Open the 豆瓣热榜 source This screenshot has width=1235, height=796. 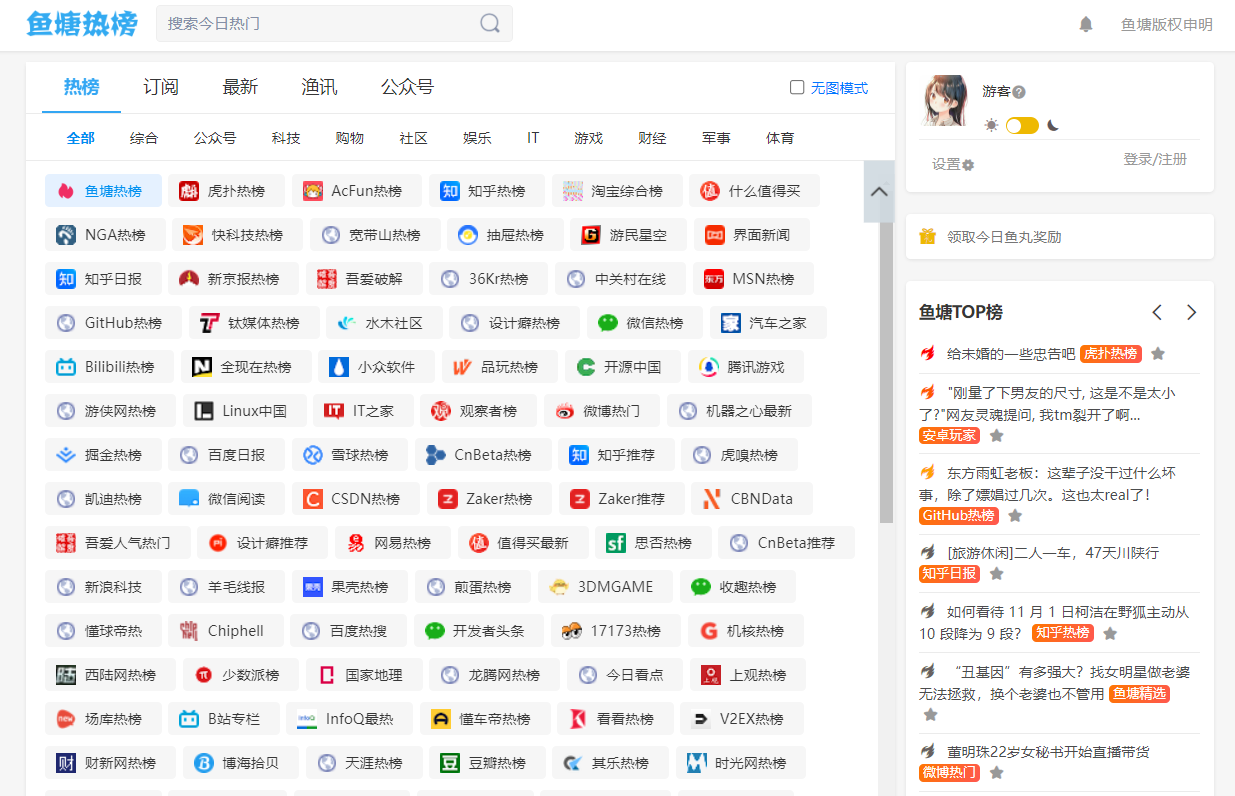click(487, 762)
